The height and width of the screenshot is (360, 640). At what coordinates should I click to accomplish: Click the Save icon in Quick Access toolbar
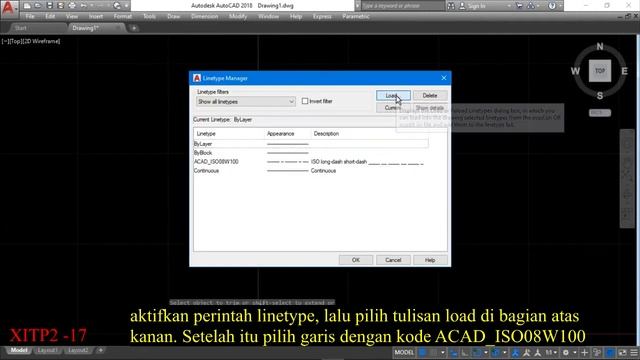point(49,6)
